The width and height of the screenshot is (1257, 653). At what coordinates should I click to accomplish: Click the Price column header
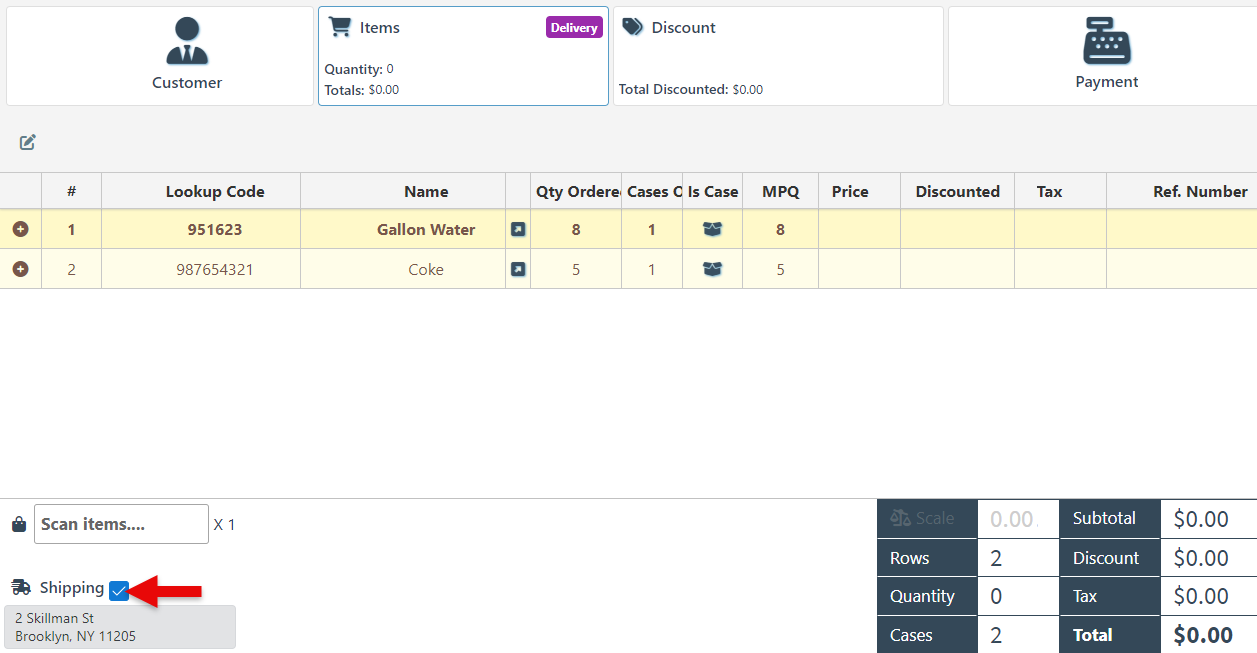849,192
